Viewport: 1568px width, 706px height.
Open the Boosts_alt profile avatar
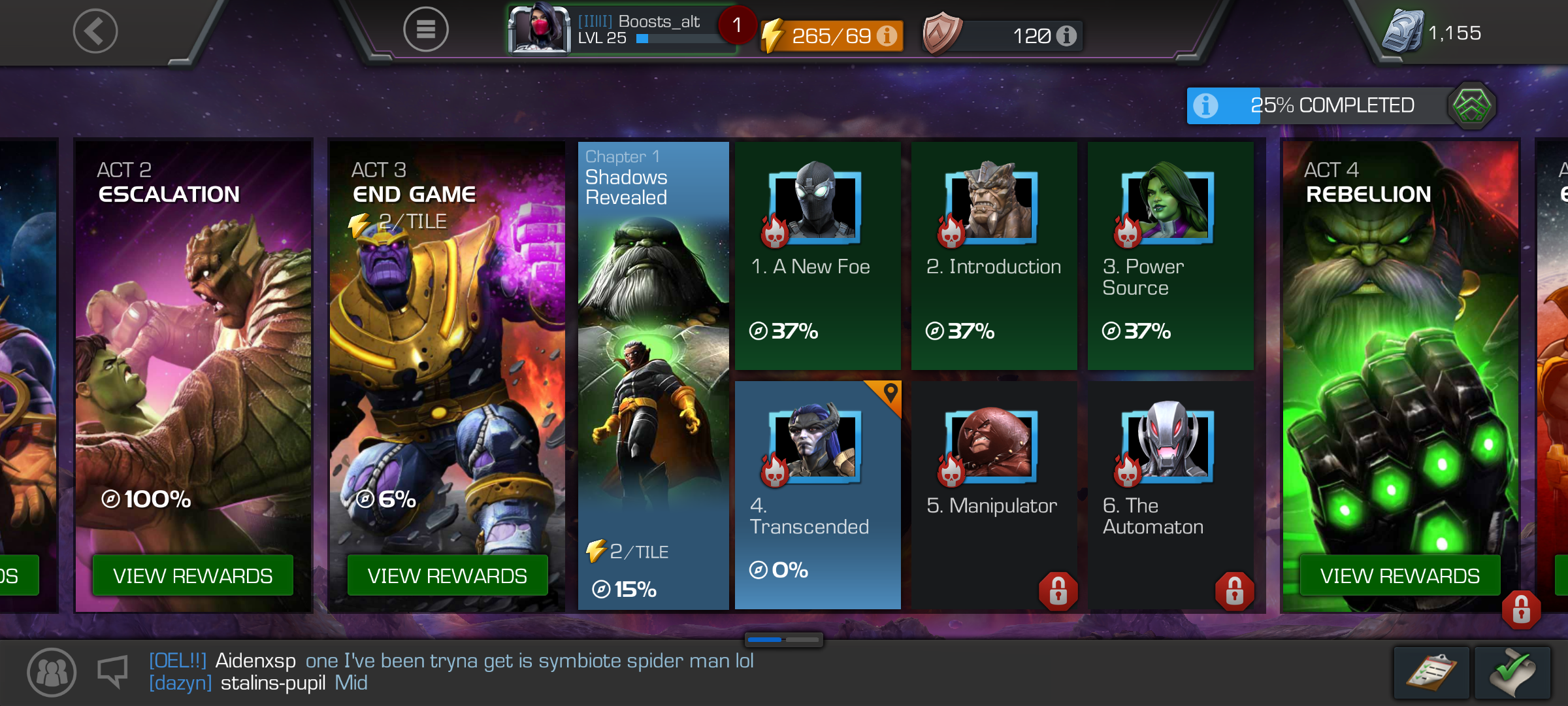(x=539, y=29)
